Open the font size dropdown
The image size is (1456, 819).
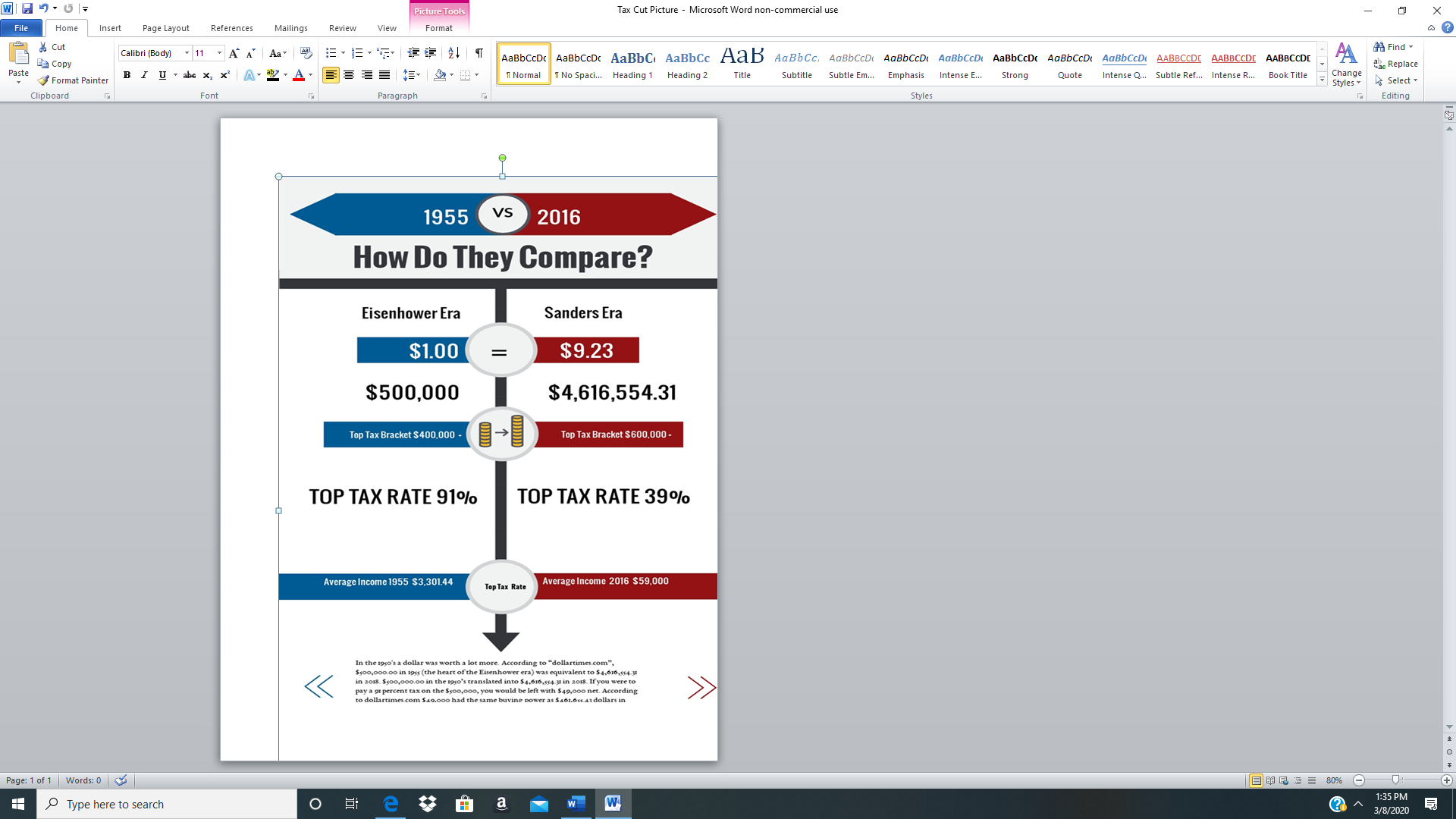click(220, 53)
